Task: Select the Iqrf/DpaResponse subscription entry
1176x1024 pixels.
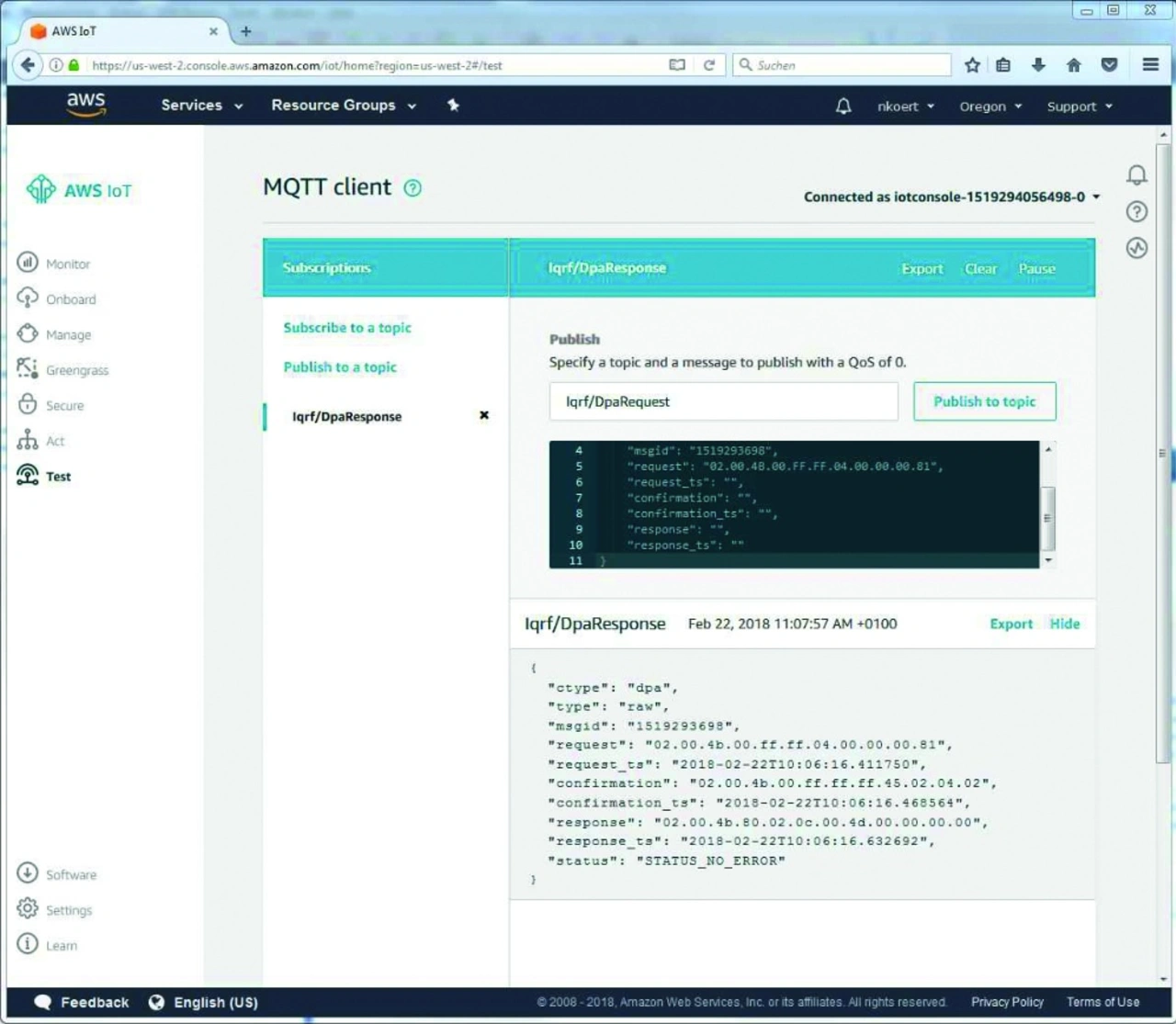Action: [347, 416]
